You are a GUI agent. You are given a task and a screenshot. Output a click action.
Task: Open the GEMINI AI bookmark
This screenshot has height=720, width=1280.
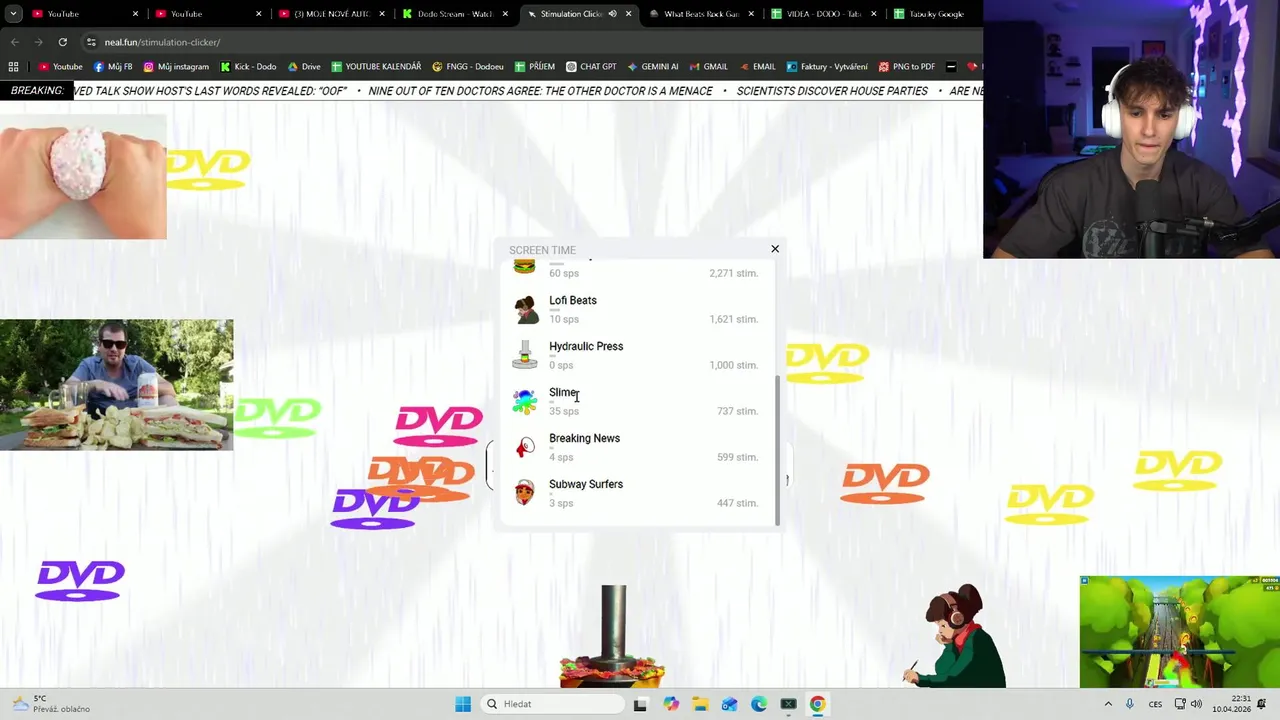[653, 67]
